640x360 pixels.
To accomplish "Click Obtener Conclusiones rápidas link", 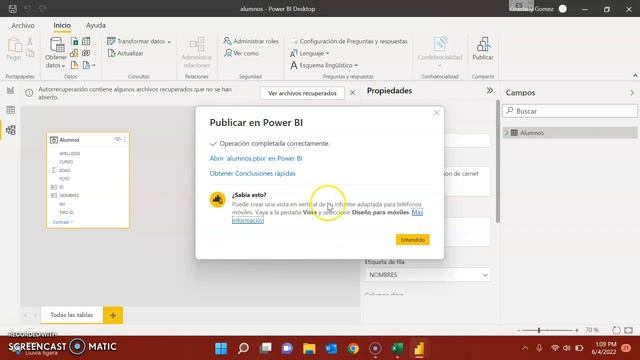I will [x=252, y=173].
